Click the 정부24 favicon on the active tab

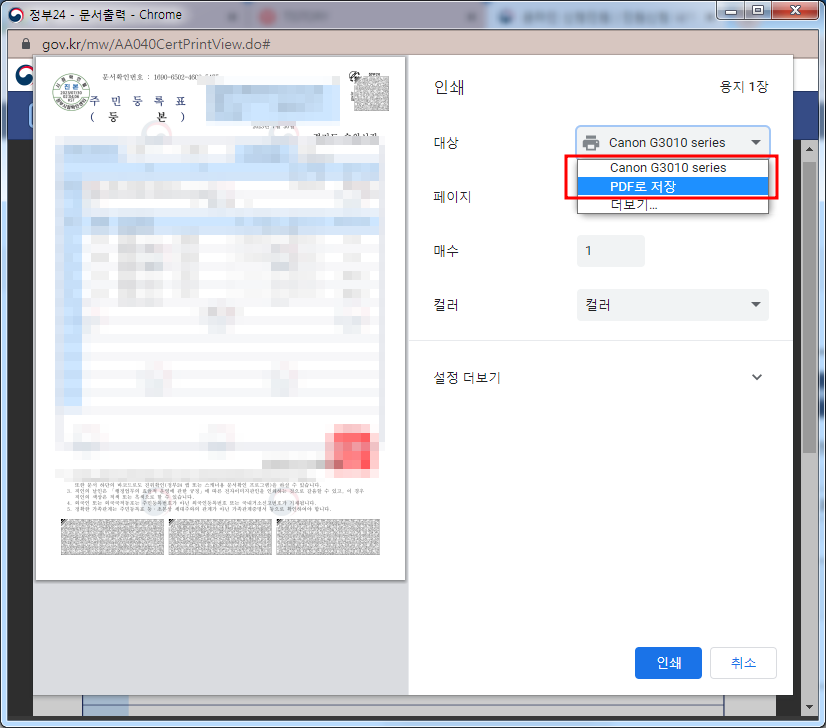[14, 14]
